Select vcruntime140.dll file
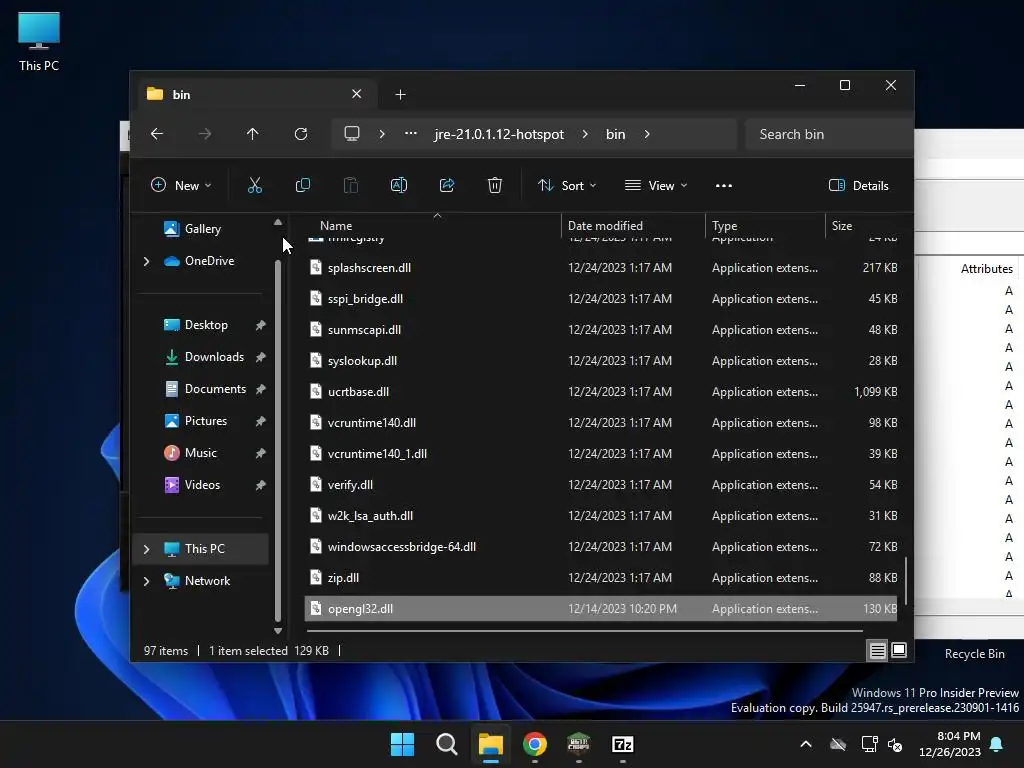Viewport: 1024px width, 768px height. pyautogui.click(x=601, y=423)
